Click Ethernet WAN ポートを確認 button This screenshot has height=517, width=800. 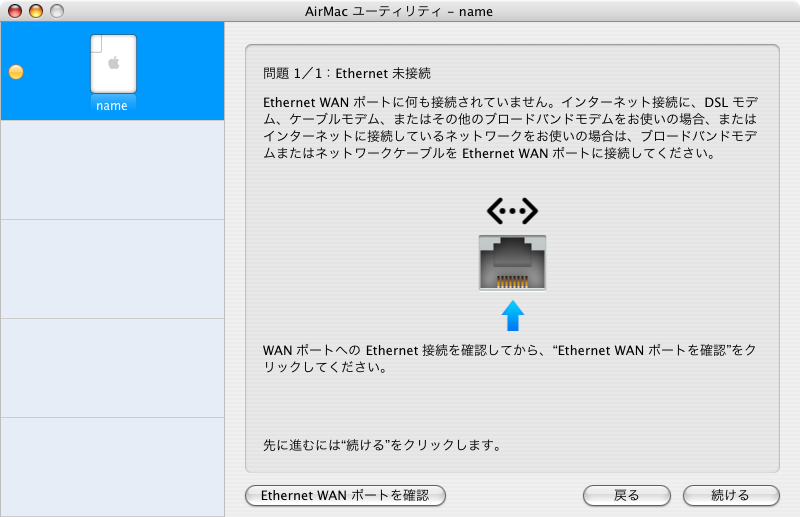345,495
